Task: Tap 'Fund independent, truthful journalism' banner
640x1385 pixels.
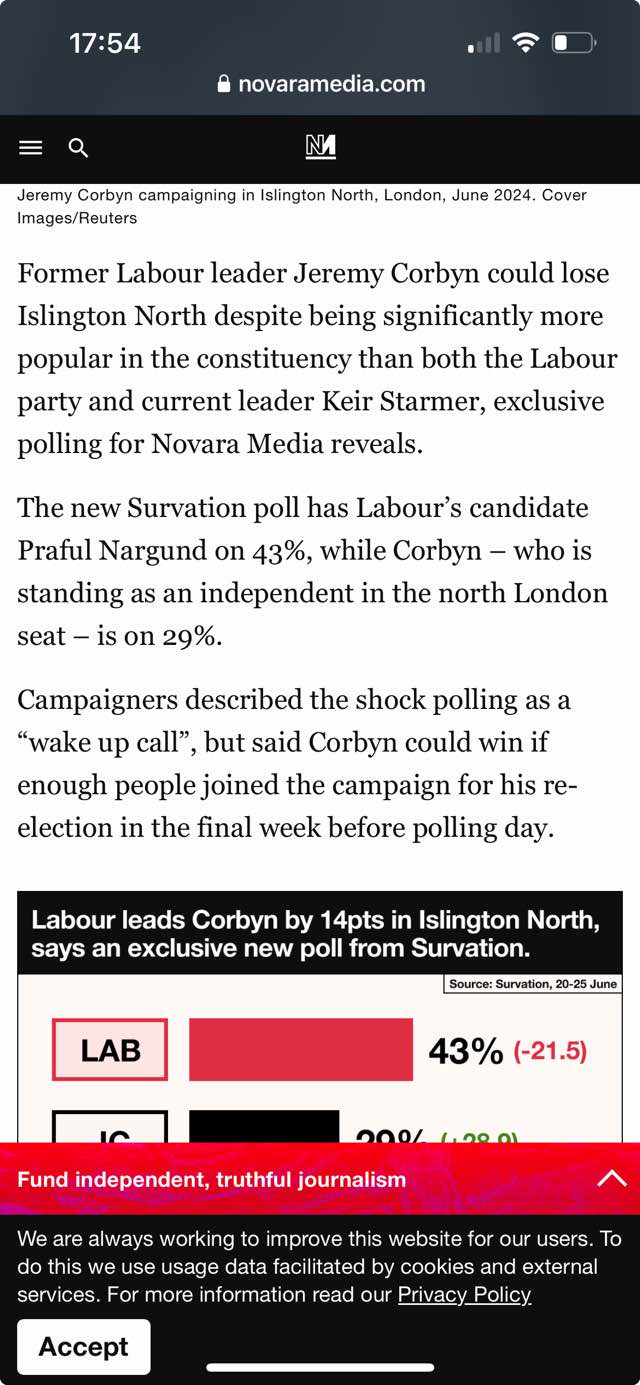Action: coord(212,1179)
